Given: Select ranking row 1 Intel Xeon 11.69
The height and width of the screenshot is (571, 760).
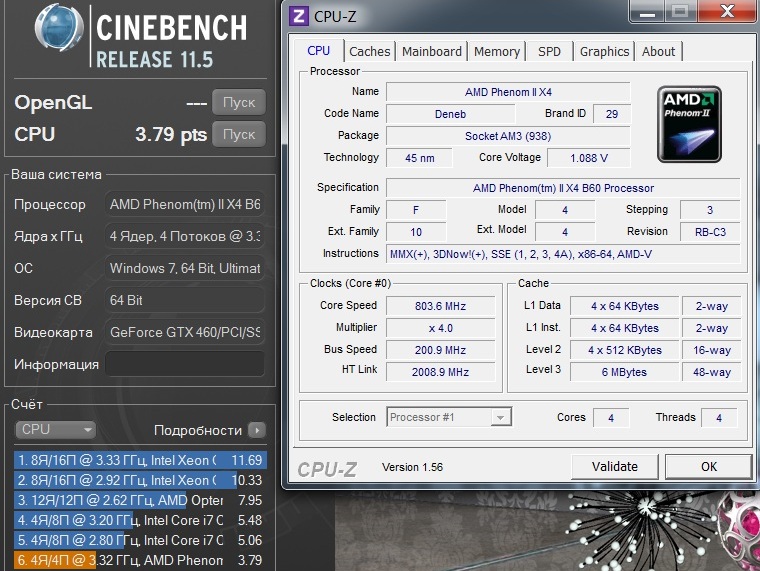Looking at the screenshot, I should point(140,460).
